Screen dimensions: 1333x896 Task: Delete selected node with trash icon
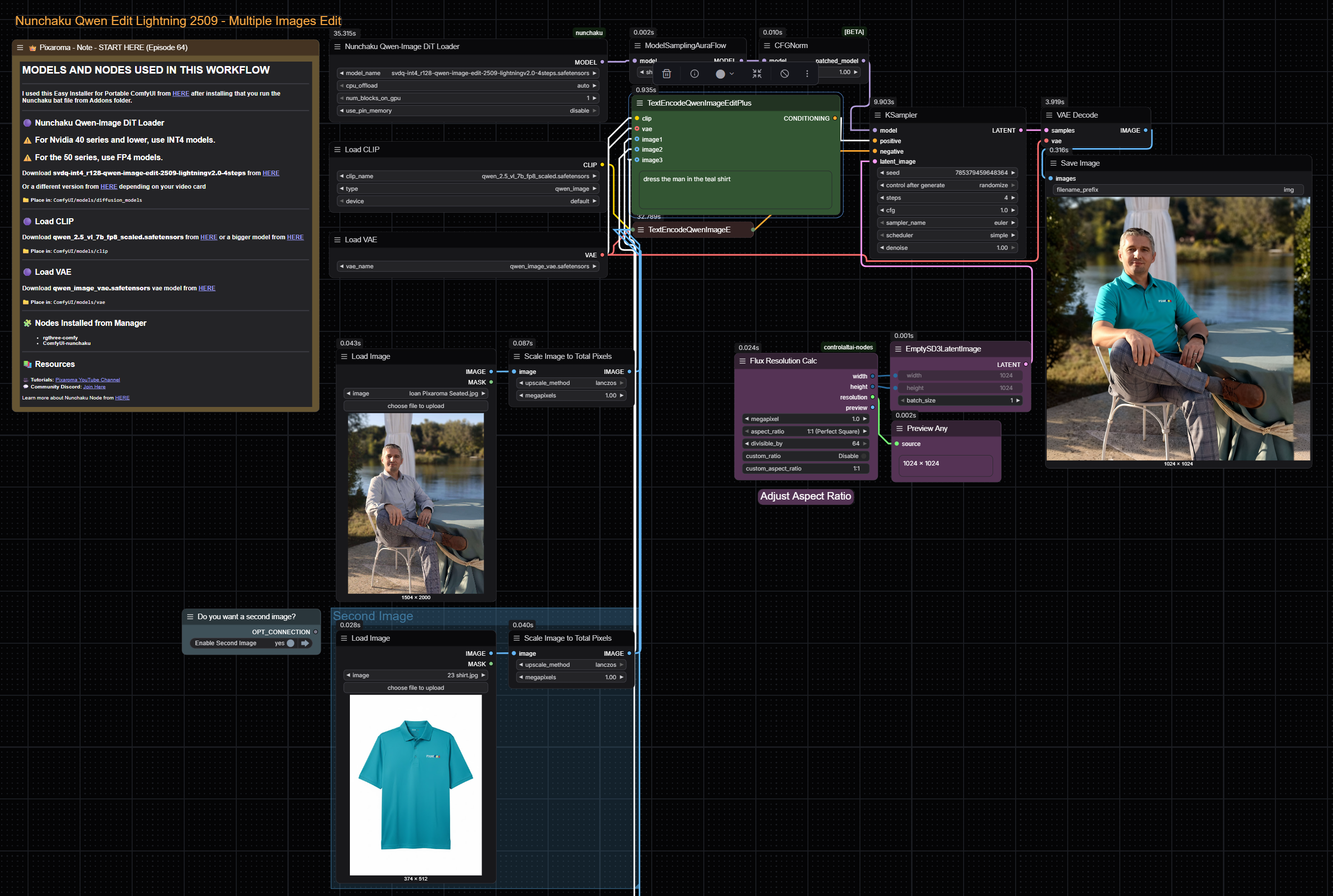[666, 74]
